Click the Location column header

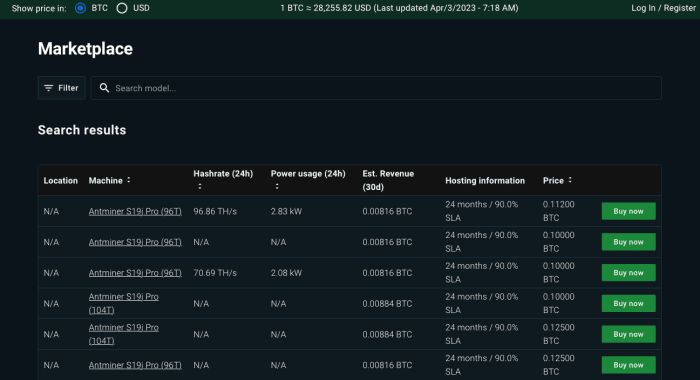(61, 180)
